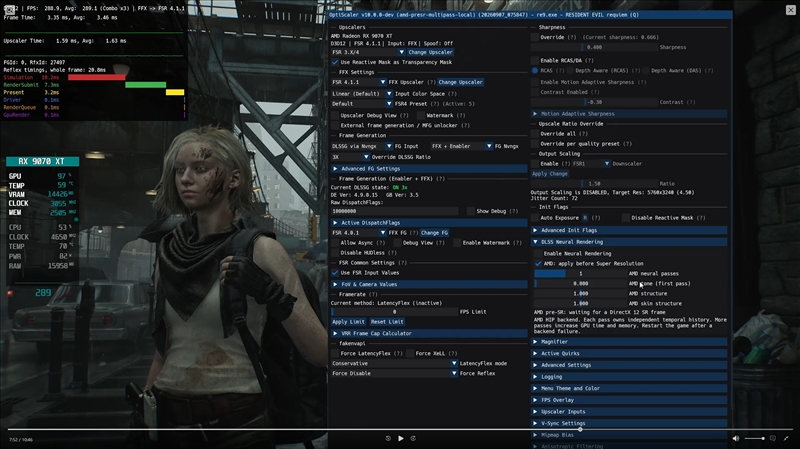Expand FoV & Camera Values section
This screenshot has width=800, height=449.
tap(429, 285)
